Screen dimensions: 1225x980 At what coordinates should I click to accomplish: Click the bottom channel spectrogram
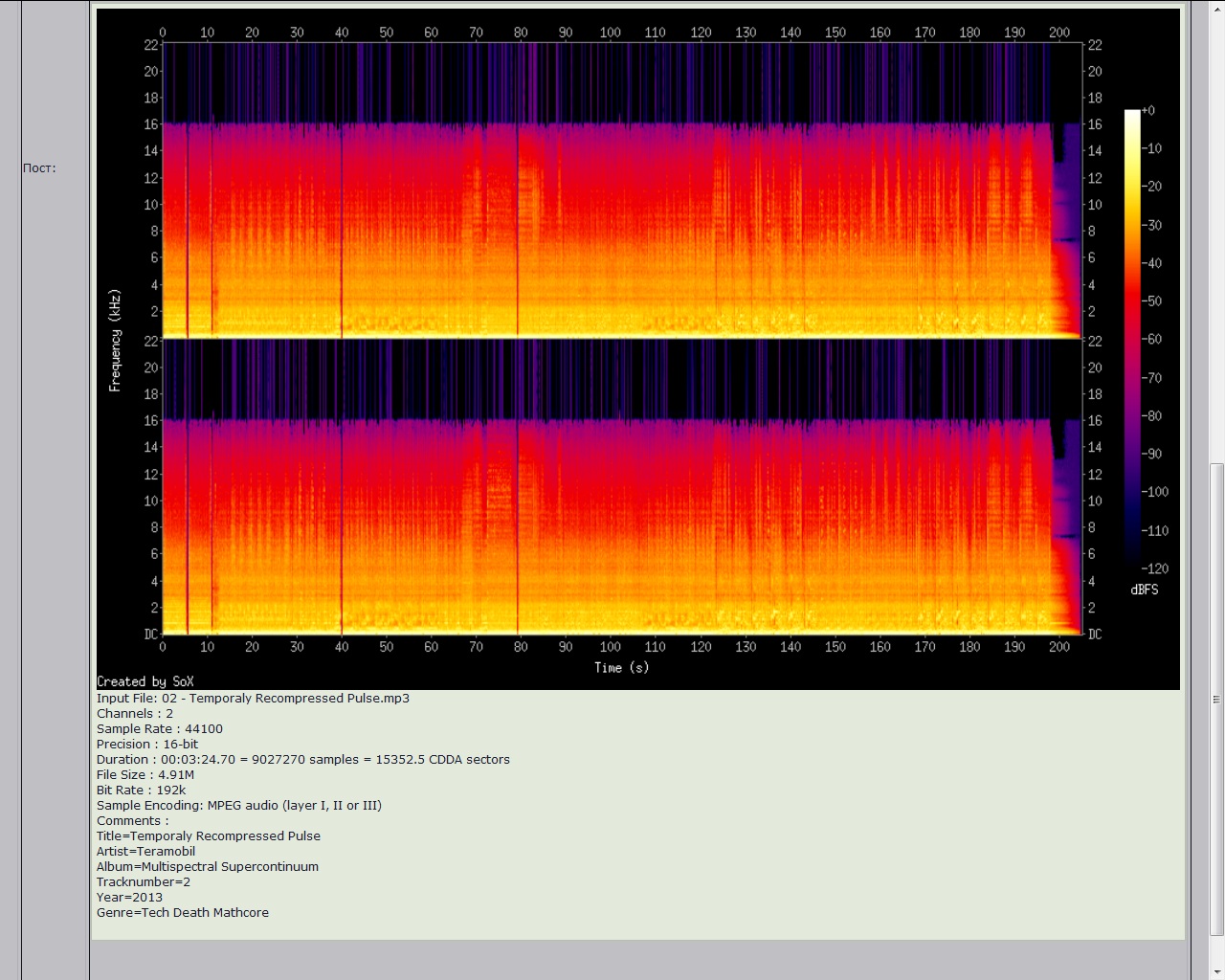coord(622,488)
